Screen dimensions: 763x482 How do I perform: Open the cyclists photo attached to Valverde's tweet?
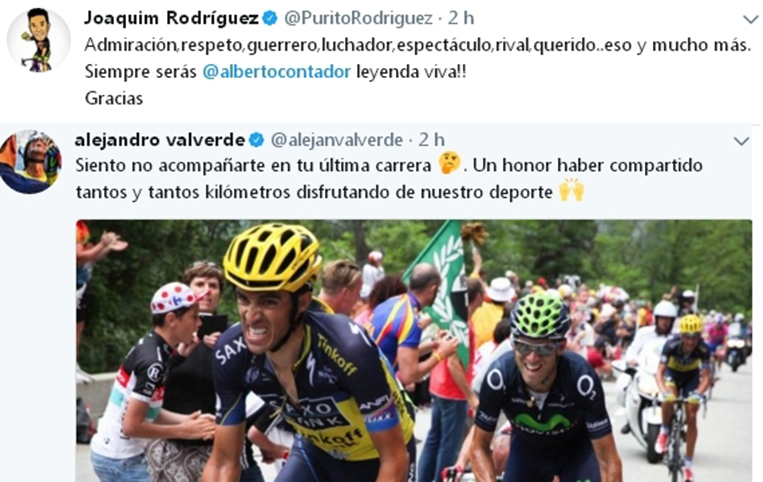point(414,351)
